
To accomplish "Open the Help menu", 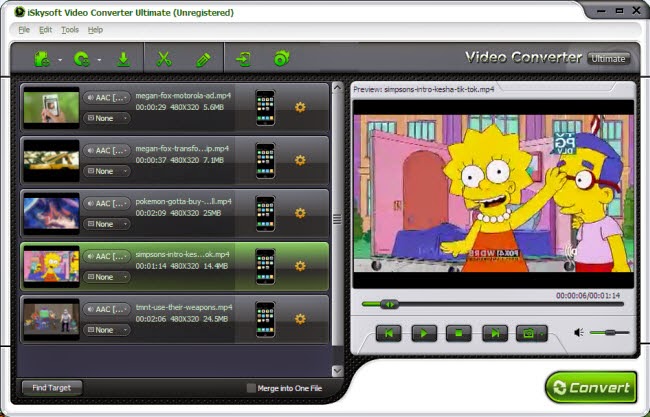I will 95,30.
